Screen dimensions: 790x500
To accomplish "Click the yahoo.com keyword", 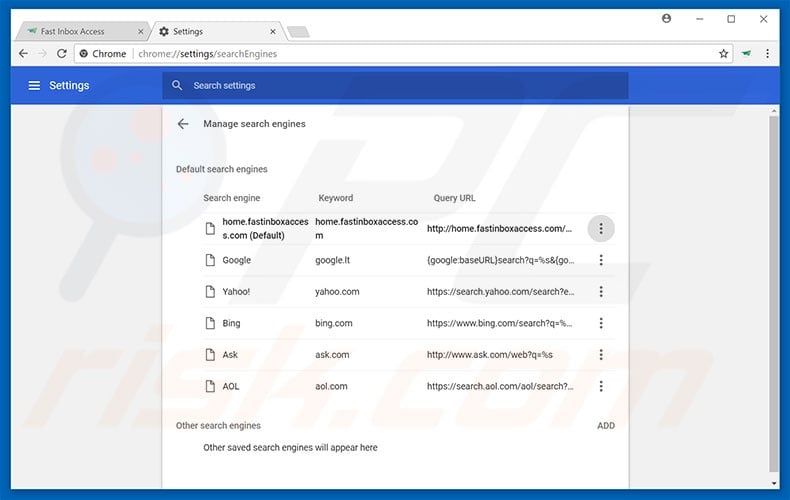I will coord(337,291).
